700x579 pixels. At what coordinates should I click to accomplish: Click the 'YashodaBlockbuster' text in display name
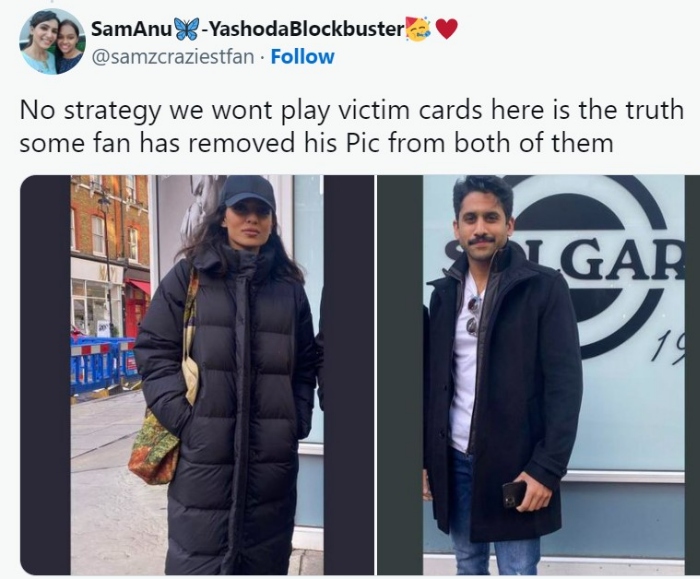[306, 29]
